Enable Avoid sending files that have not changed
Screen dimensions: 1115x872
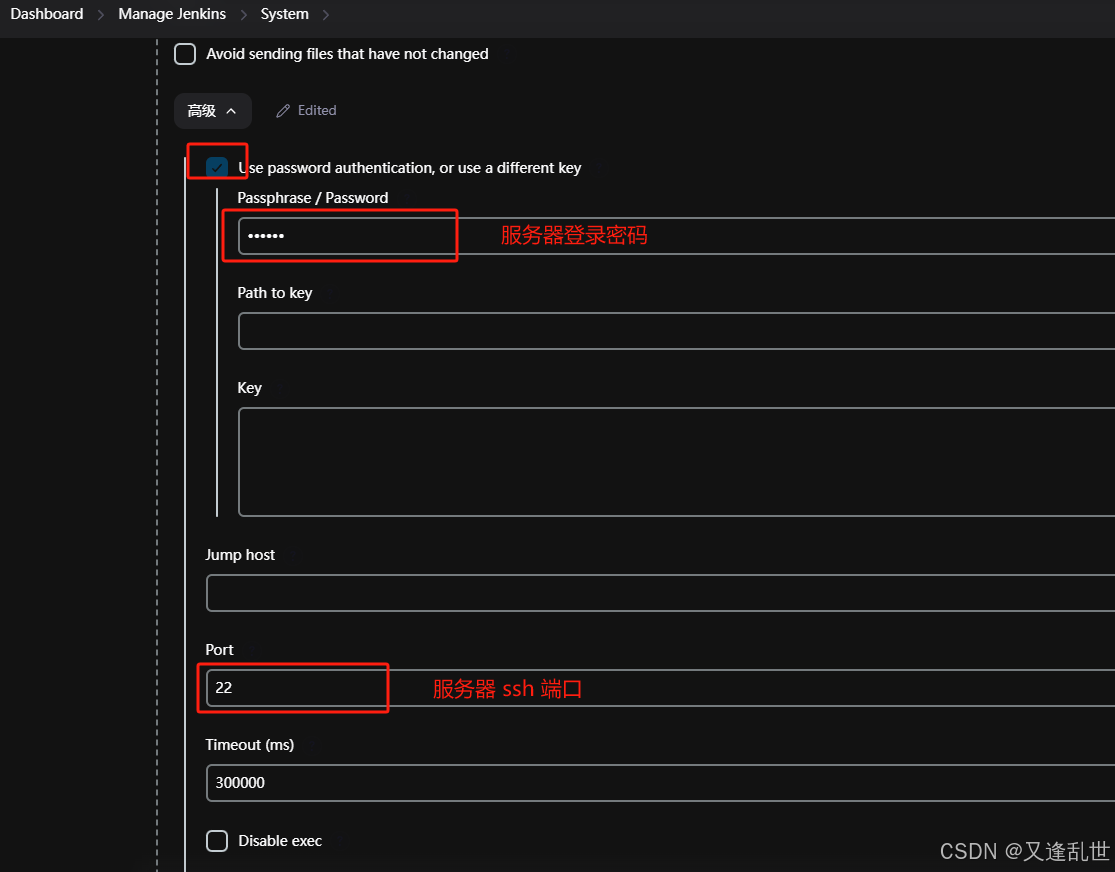click(185, 54)
